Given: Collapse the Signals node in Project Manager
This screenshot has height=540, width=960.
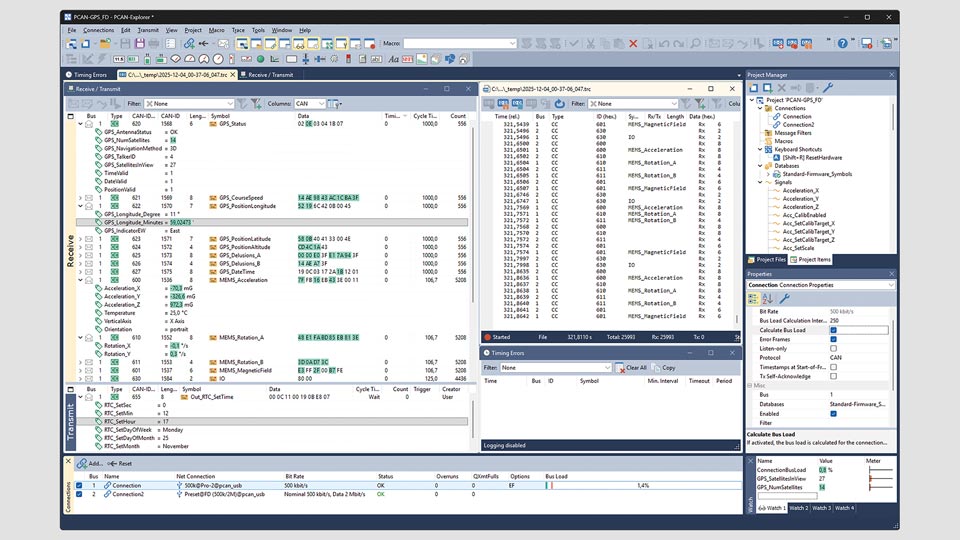Looking at the screenshot, I should coord(760,182).
